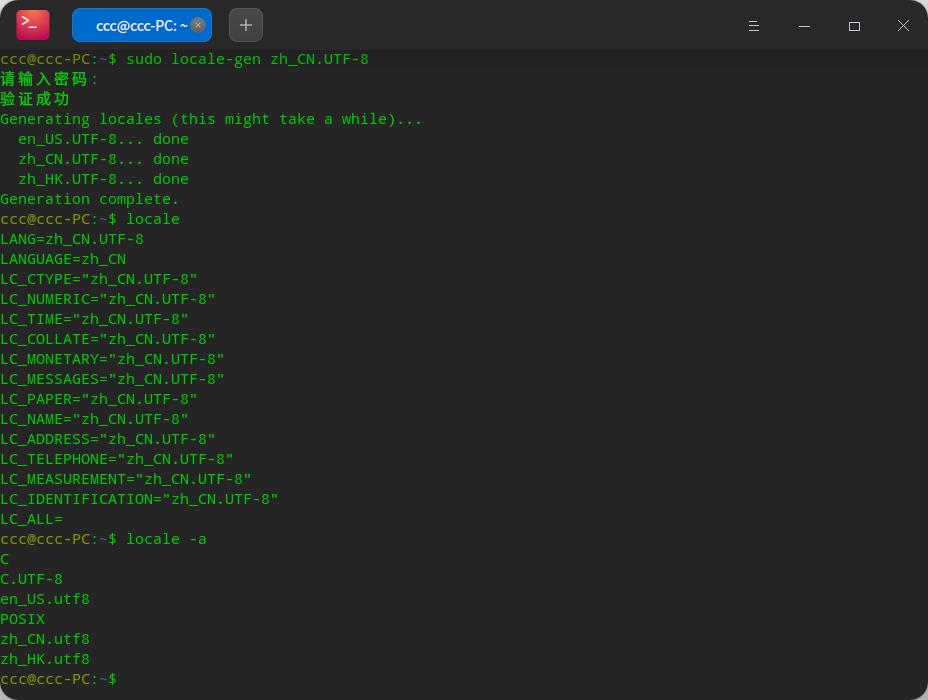Image resolution: width=928 pixels, height=700 pixels.
Task: Click the POSIX locale entry
Action: [x=22, y=619]
